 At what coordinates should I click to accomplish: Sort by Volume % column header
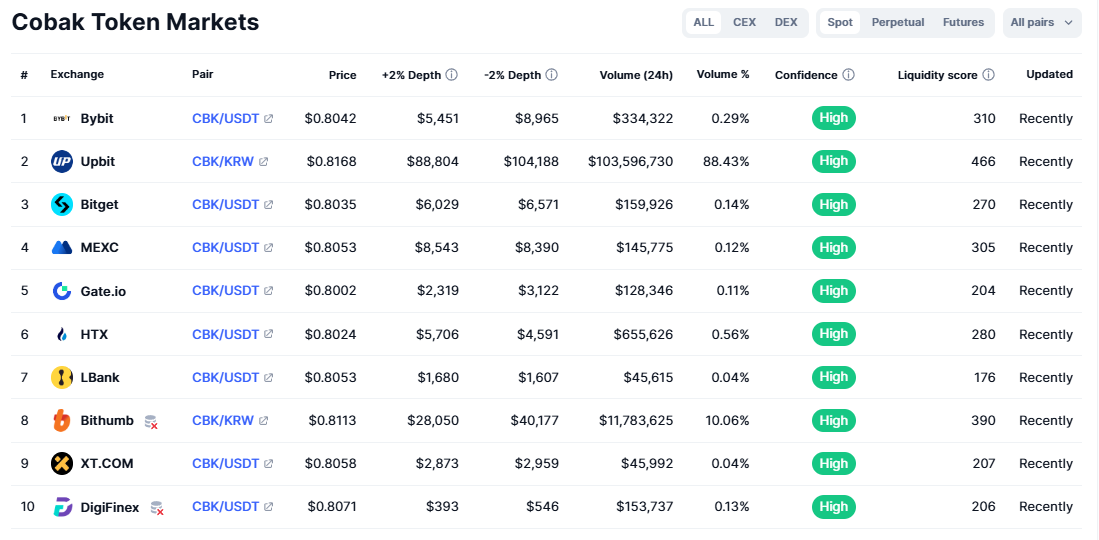click(723, 74)
